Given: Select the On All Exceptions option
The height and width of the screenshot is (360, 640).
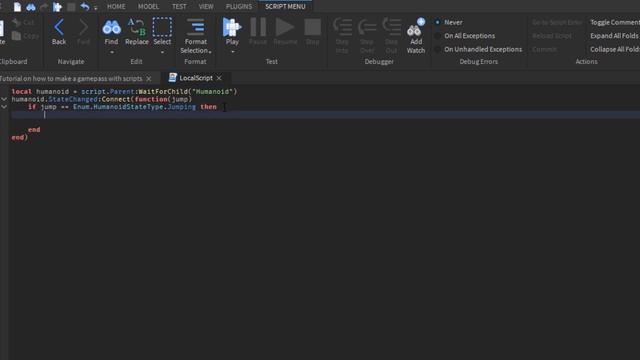Looking at the screenshot, I should click(437, 36).
